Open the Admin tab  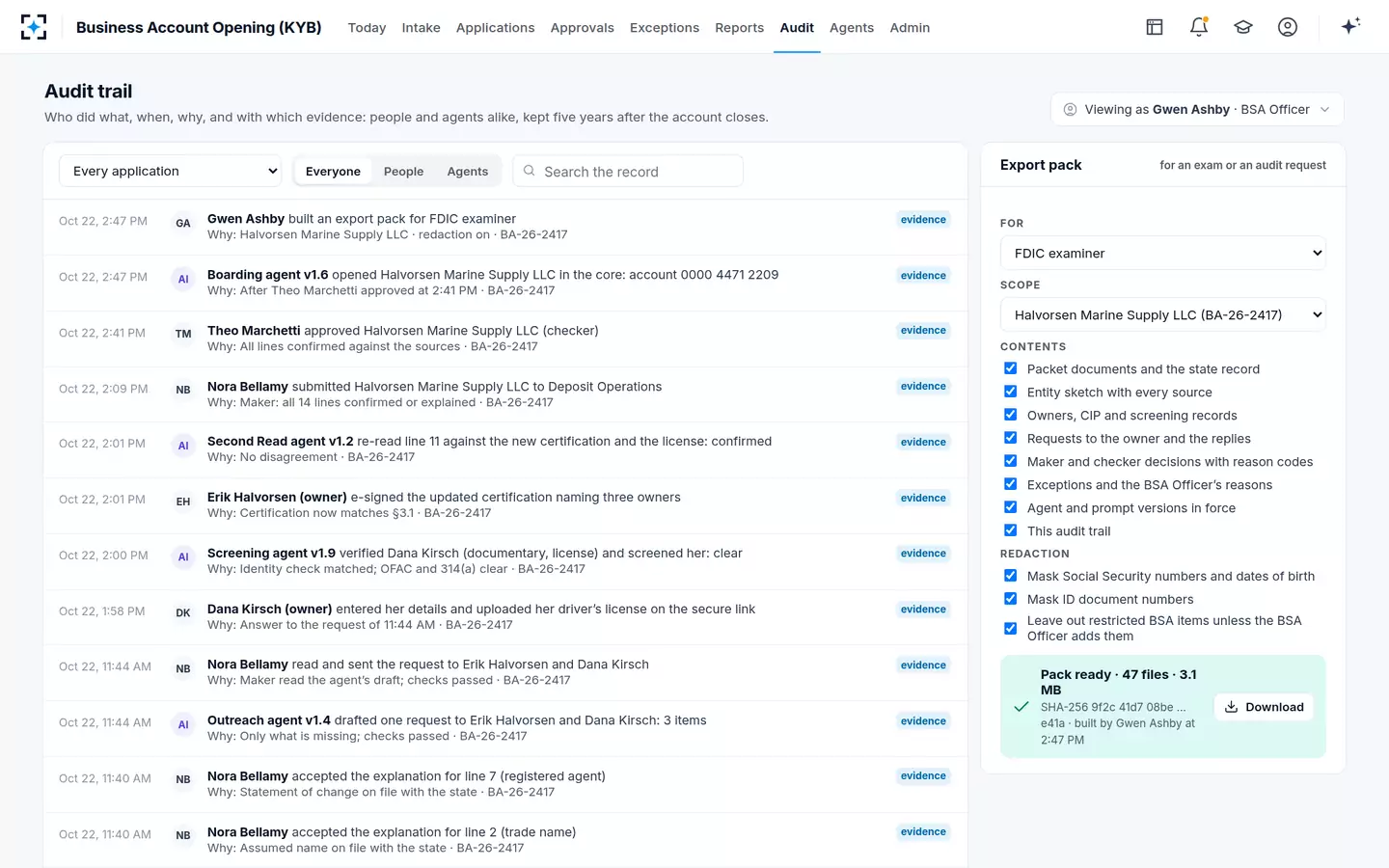point(910,27)
